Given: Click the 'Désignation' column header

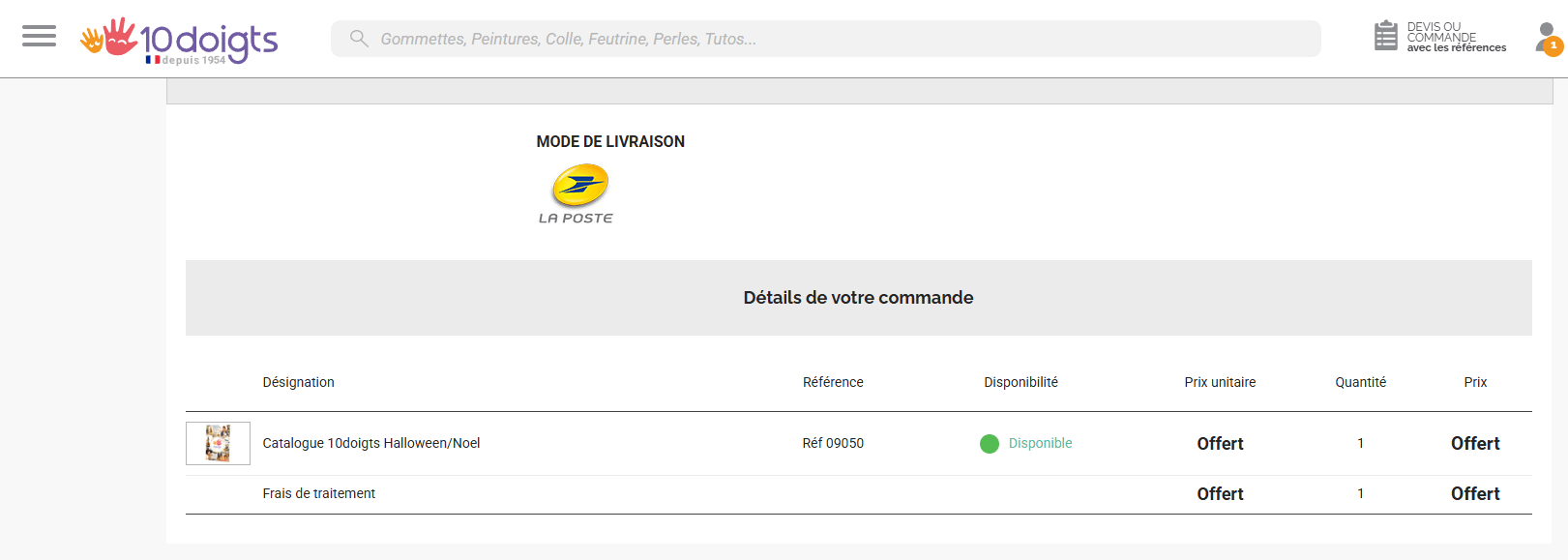Looking at the screenshot, I should (x=298, y=382).
